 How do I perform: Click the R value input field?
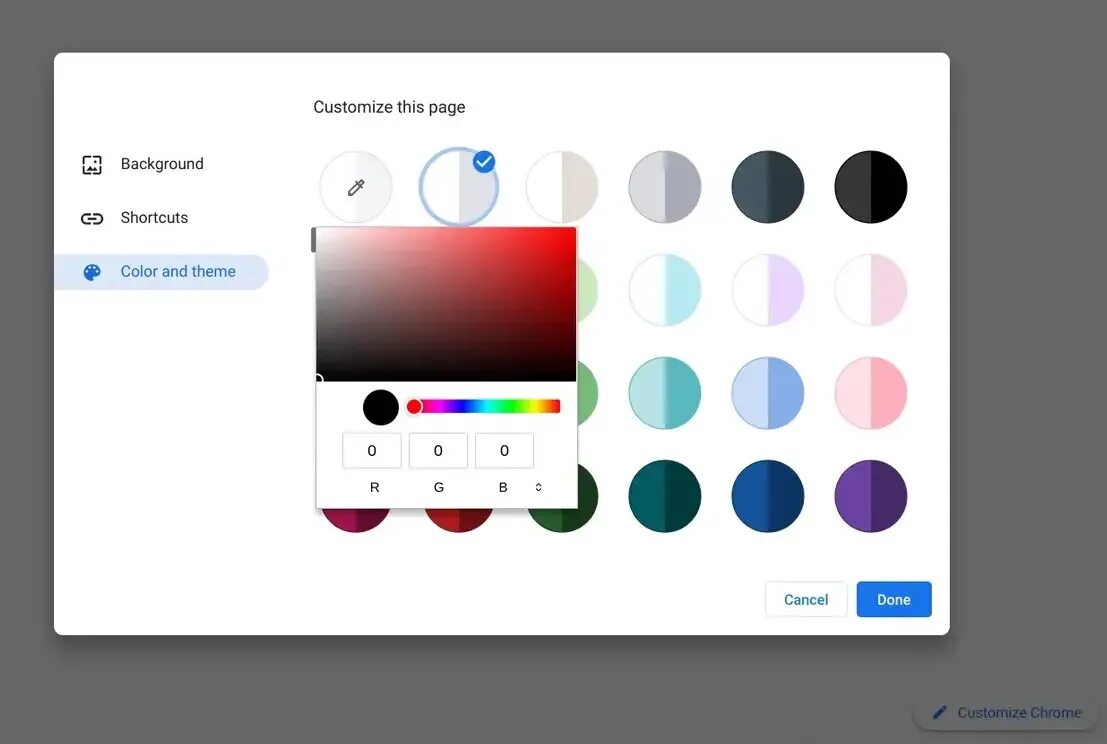(x=372, y=450)
